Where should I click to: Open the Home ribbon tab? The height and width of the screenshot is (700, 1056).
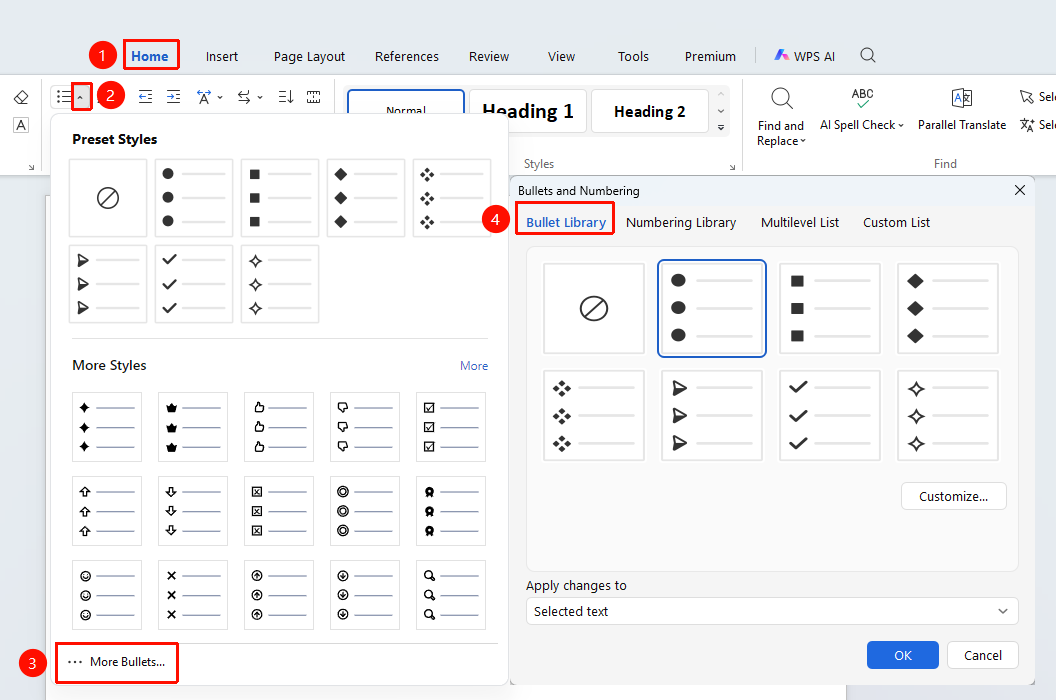[150, 56]
